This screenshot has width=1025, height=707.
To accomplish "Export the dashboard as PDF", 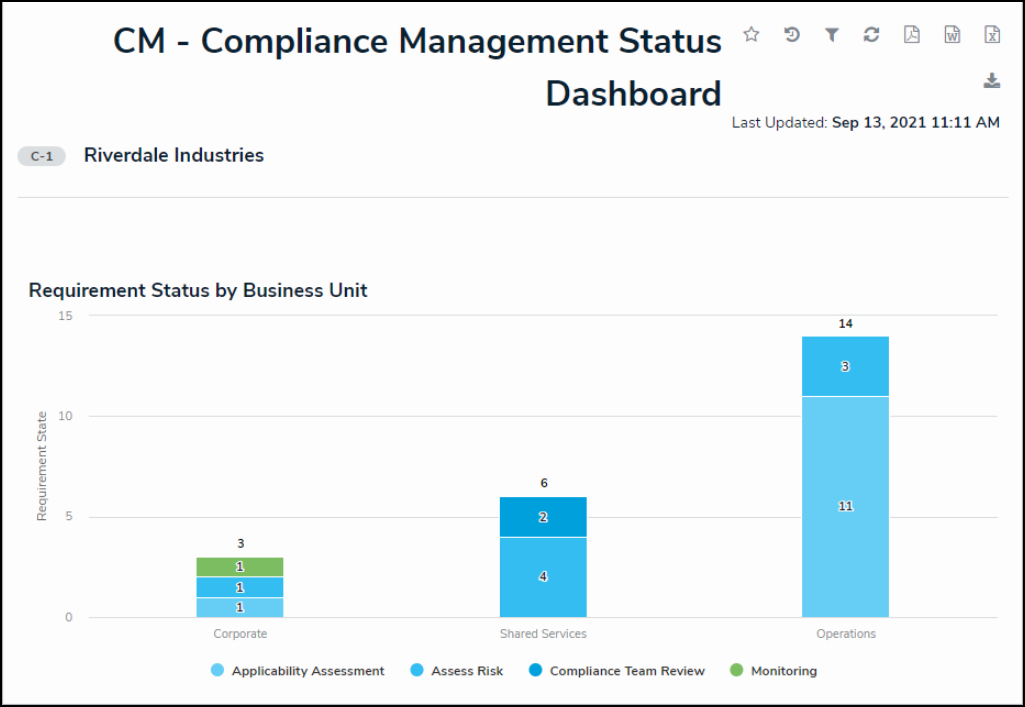I will pyautogui.click(x=911, y=35).
